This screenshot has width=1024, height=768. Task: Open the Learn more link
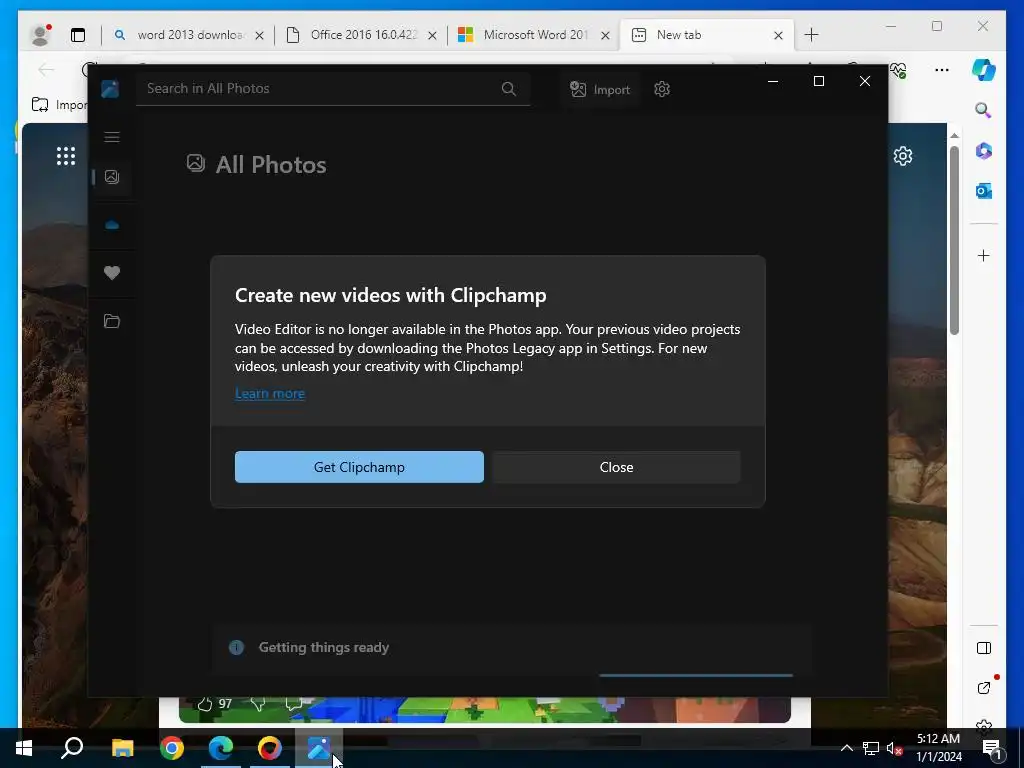(x=270, y=393)
